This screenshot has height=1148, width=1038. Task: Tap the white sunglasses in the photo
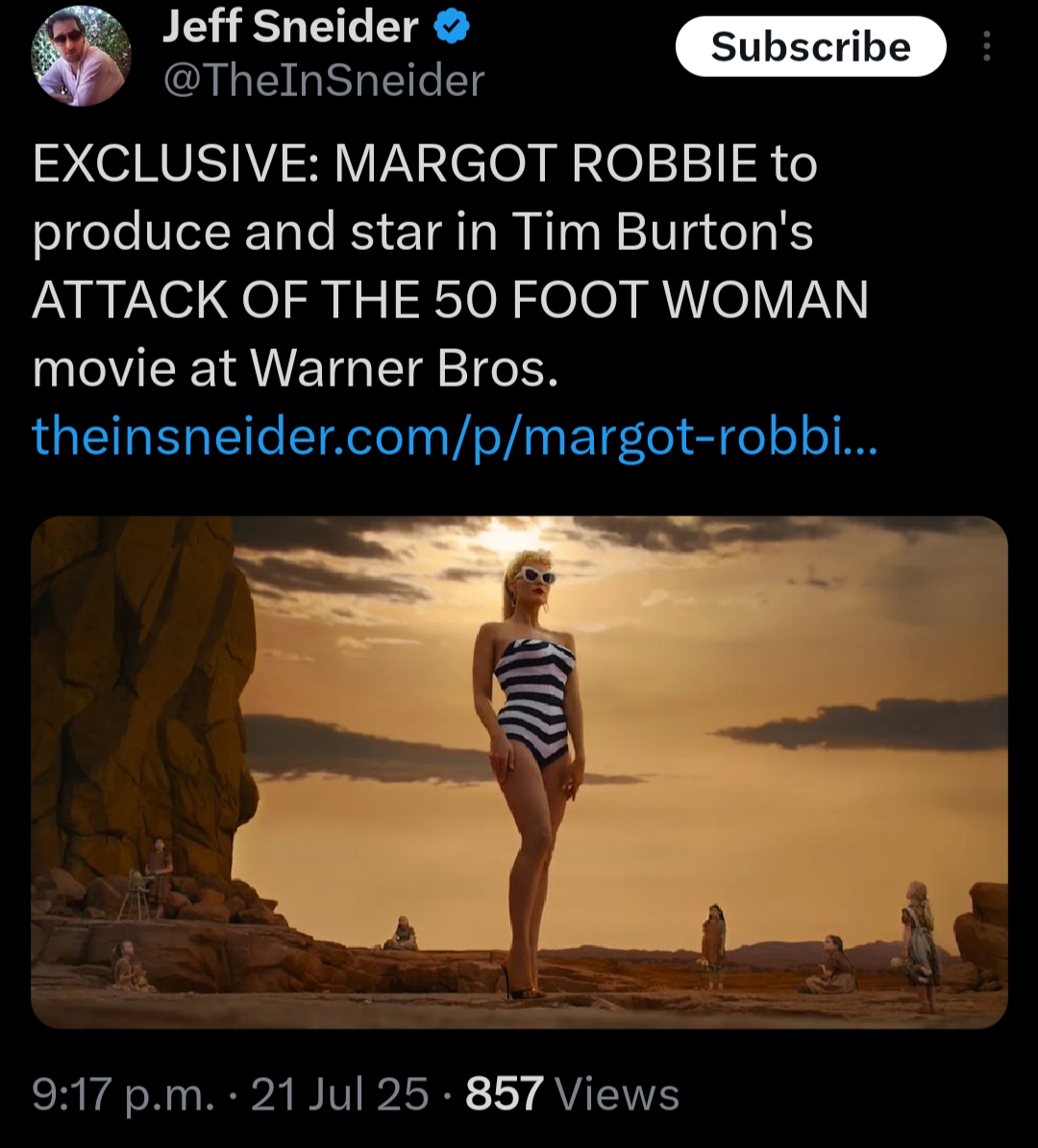tap(534, 576)
